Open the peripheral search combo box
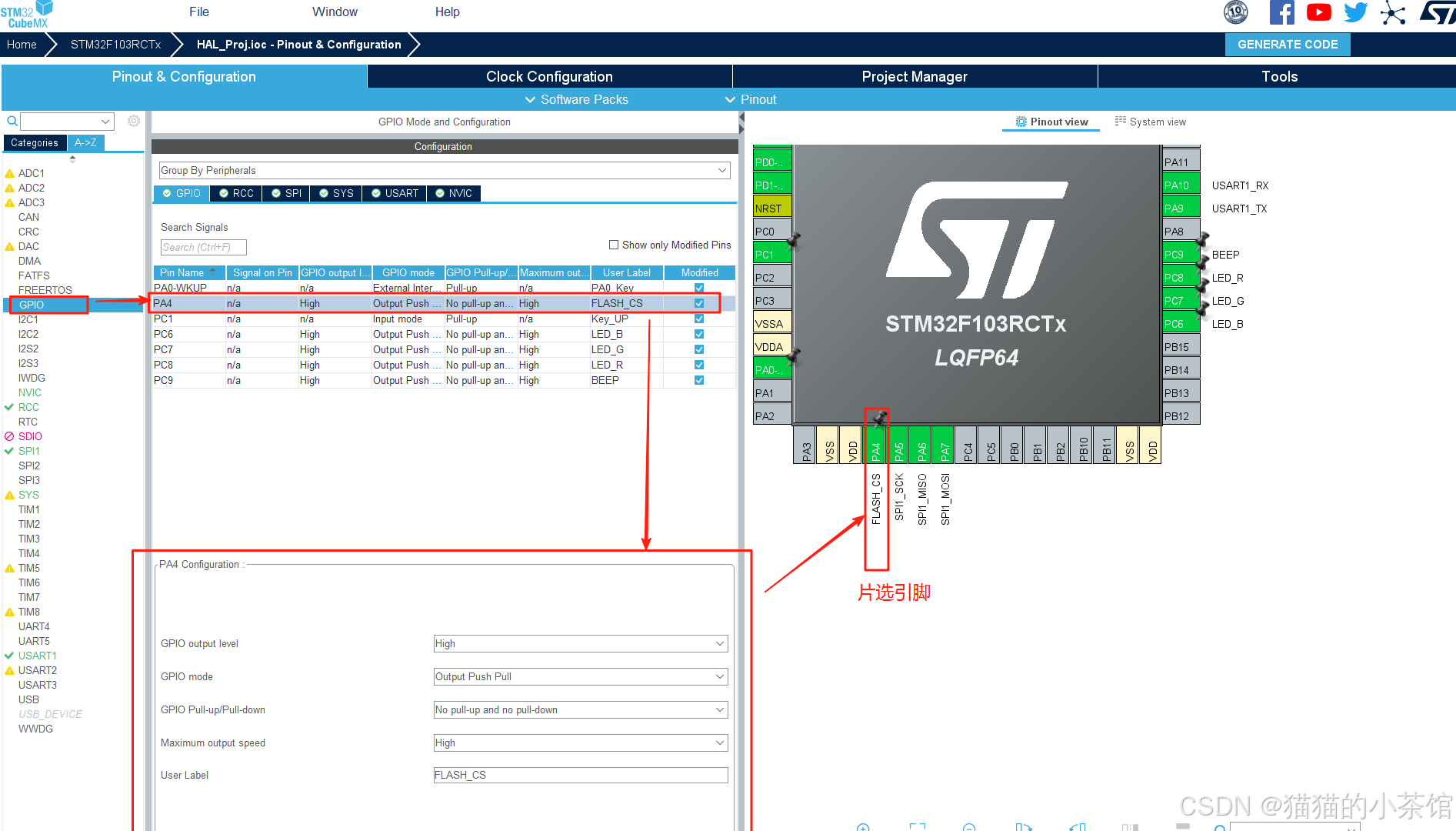Screen dimensions: 1456x831 67,121
